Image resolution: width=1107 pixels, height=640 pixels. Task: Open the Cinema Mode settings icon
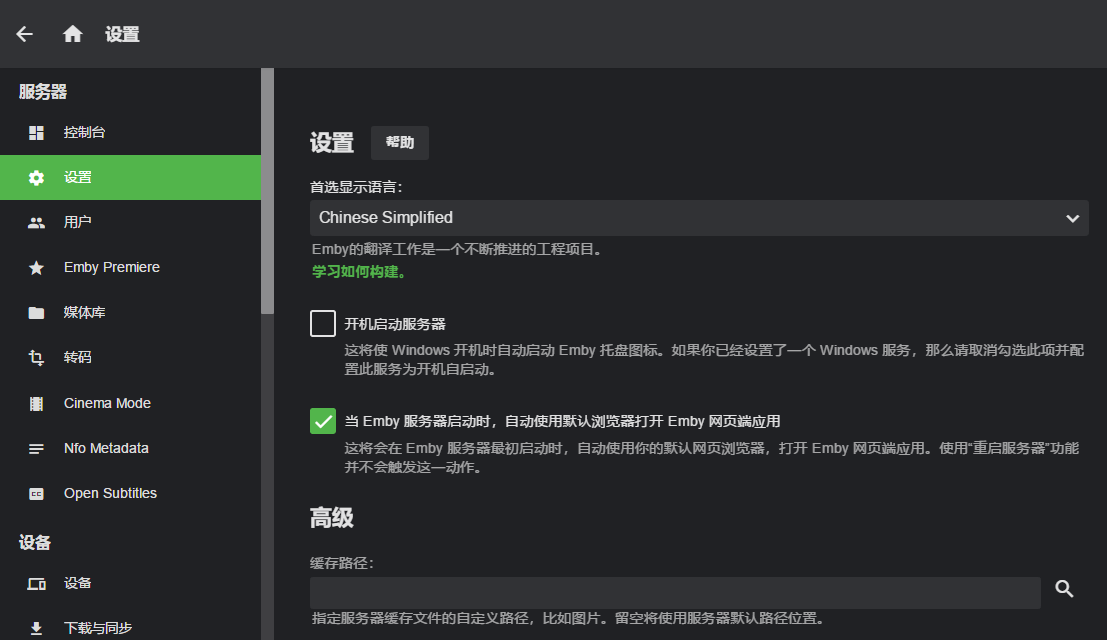37,402
